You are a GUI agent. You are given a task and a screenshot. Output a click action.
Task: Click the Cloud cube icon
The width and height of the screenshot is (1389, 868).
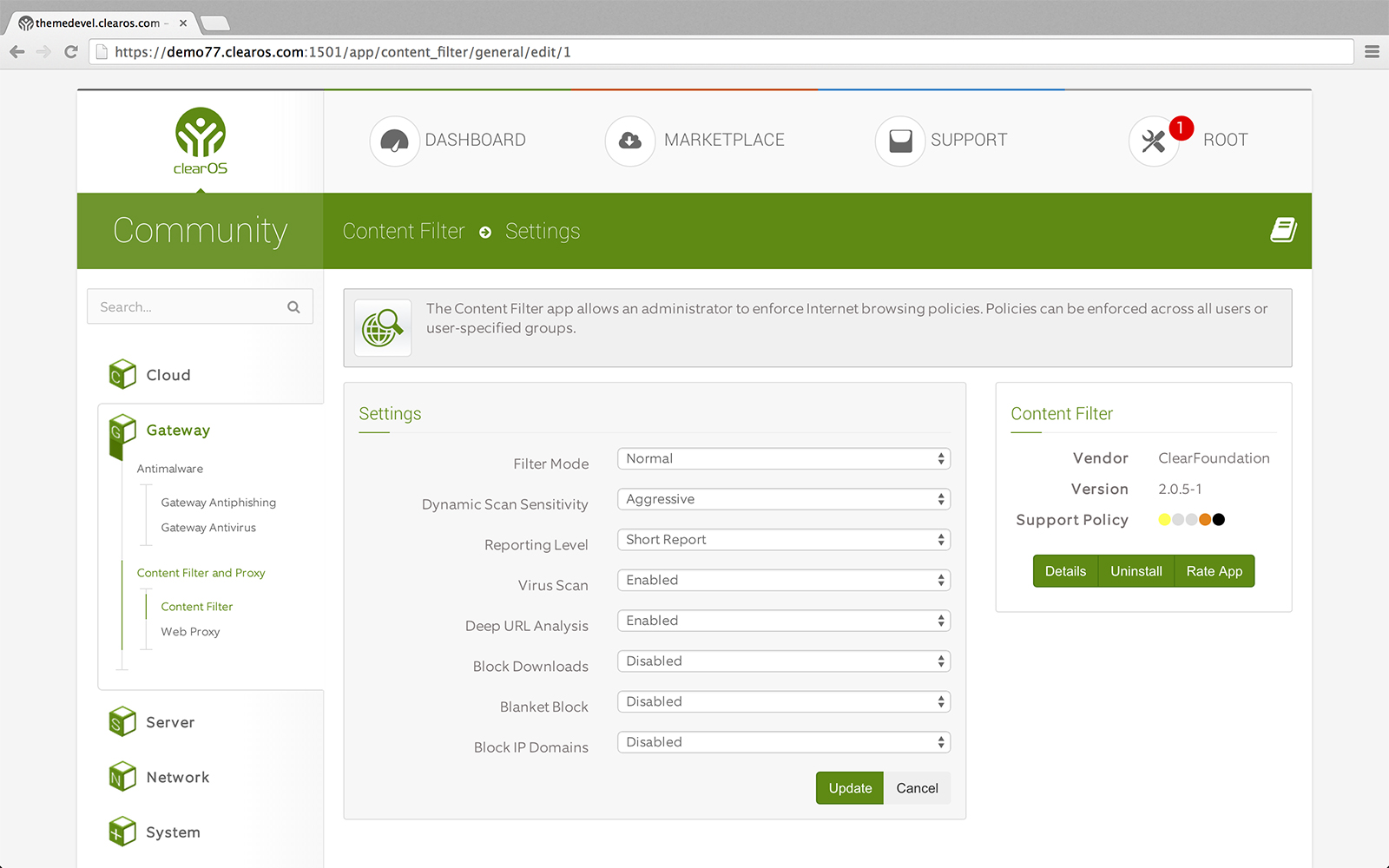(x=122, y=374)
